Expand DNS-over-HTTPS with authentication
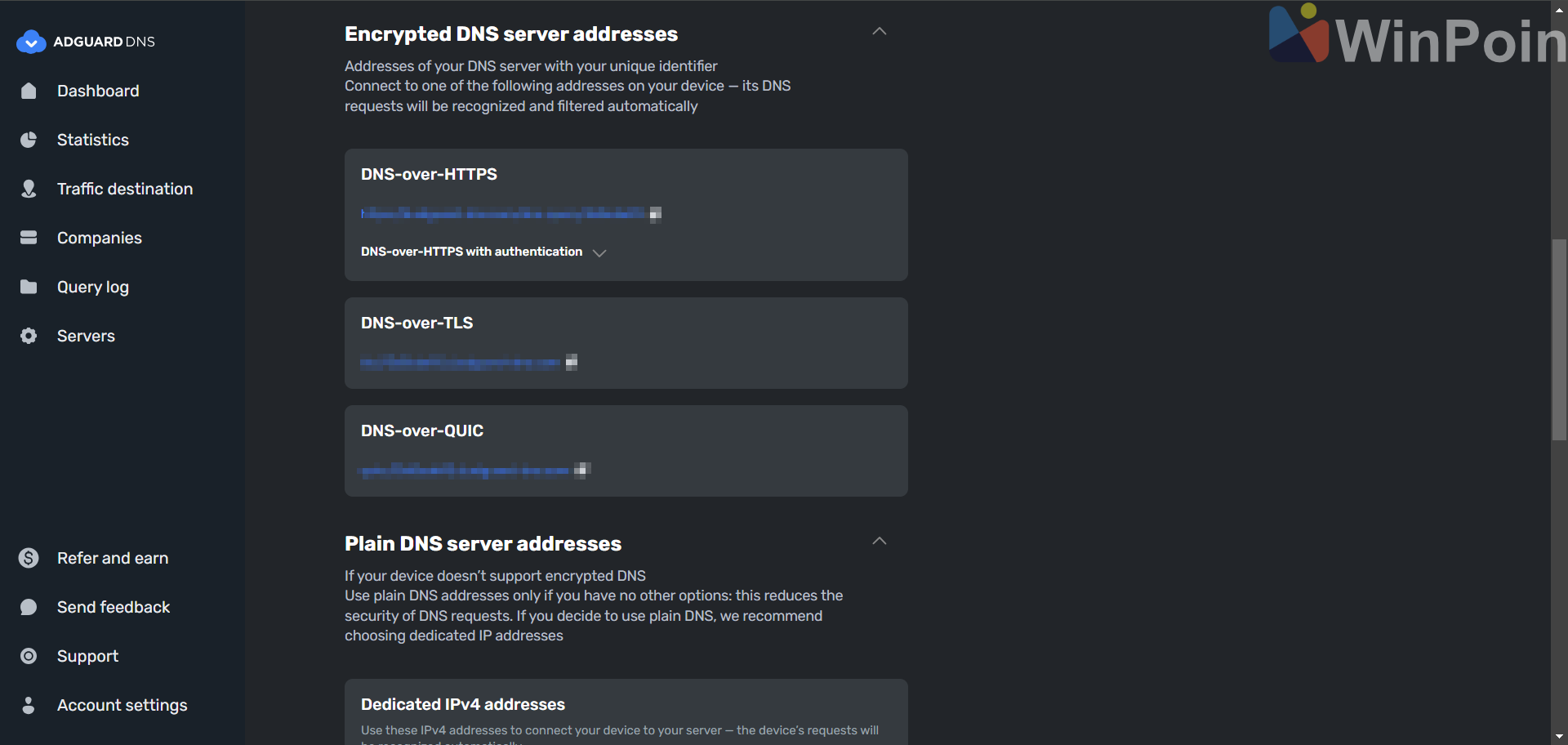 [x=599, y=252]
